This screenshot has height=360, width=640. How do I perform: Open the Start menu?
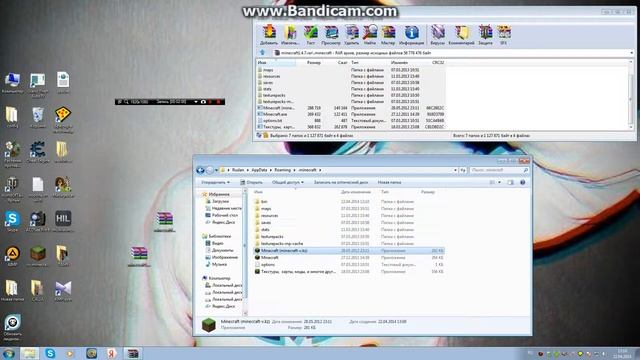pyautogui.click(x=8, y=353)
